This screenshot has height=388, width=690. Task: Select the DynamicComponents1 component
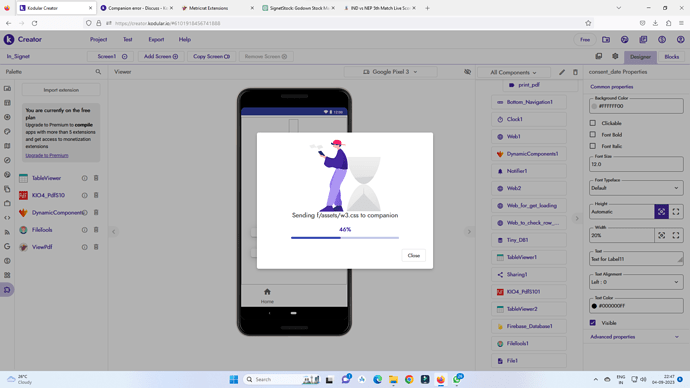pyautogui.click(x=529, y=154)
